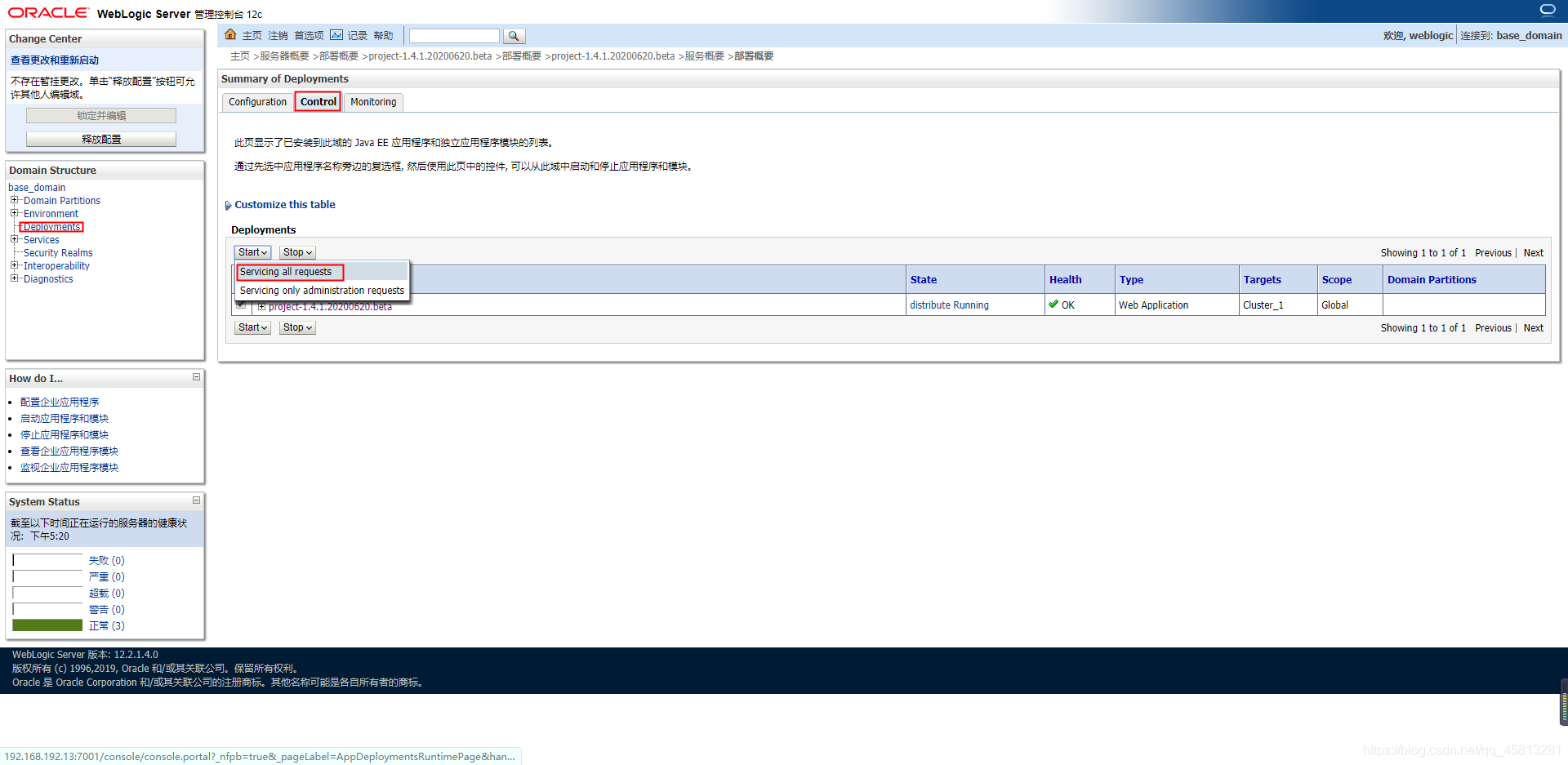The width and height of the screenshot is (1568, 765).
Task: Open Security Realms in Domain Structure
Action: [58, 253]
